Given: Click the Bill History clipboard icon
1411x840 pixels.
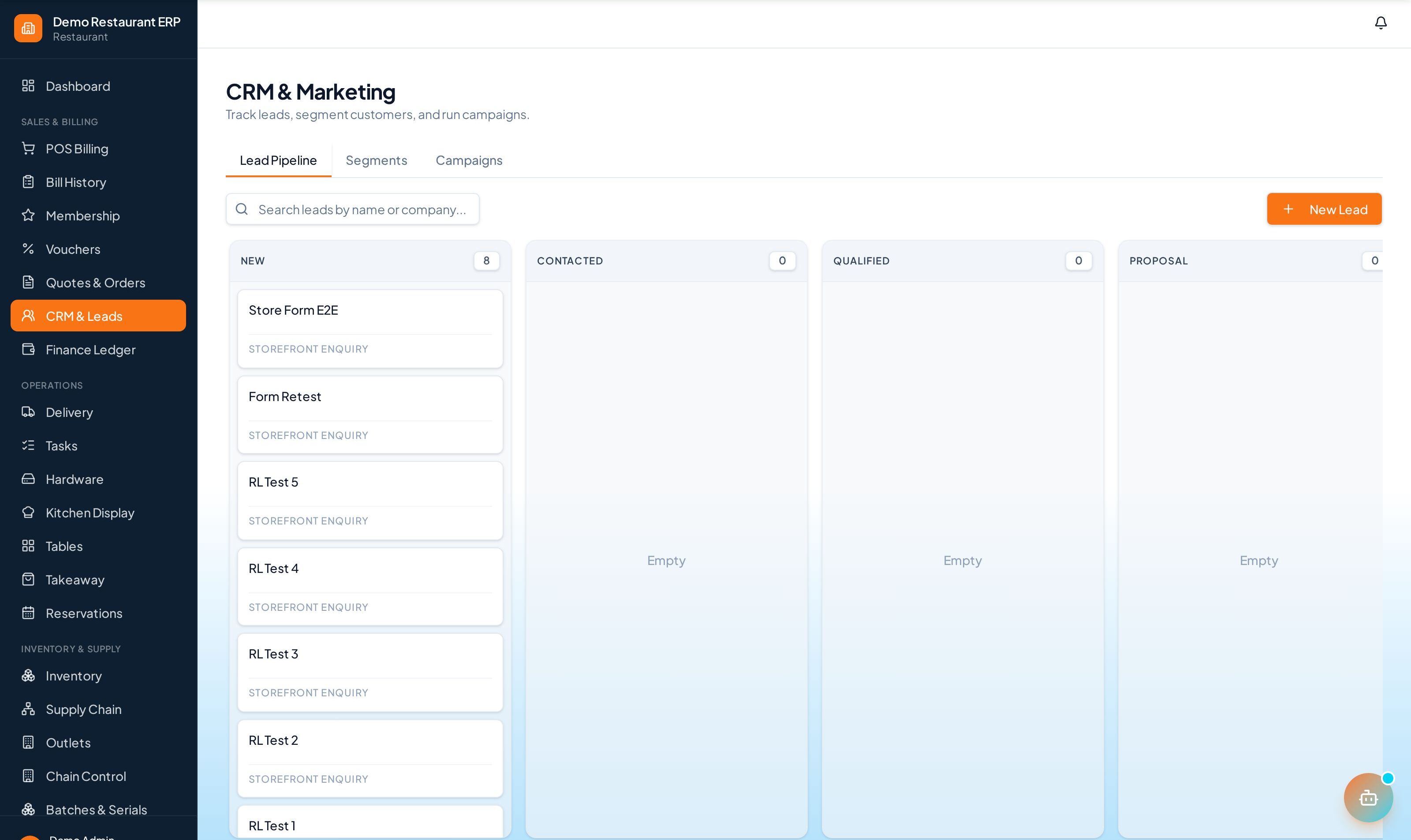Looking at the screenshot, I should [28, 182].
